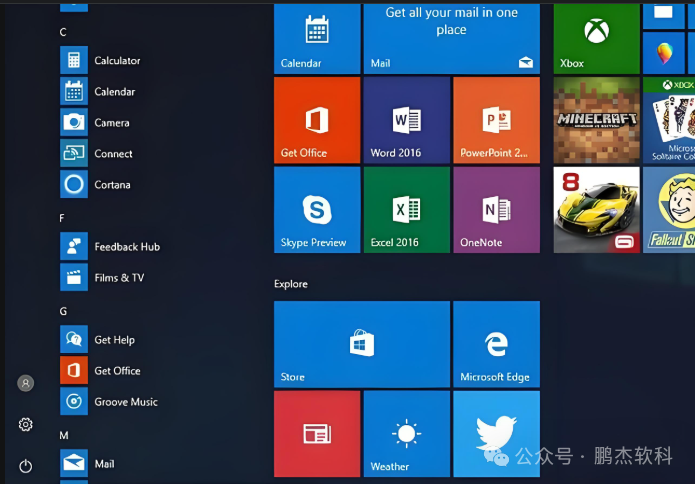
Task: Open the Get Office tile
Action: pyautogui.click(x=317, y=120)
